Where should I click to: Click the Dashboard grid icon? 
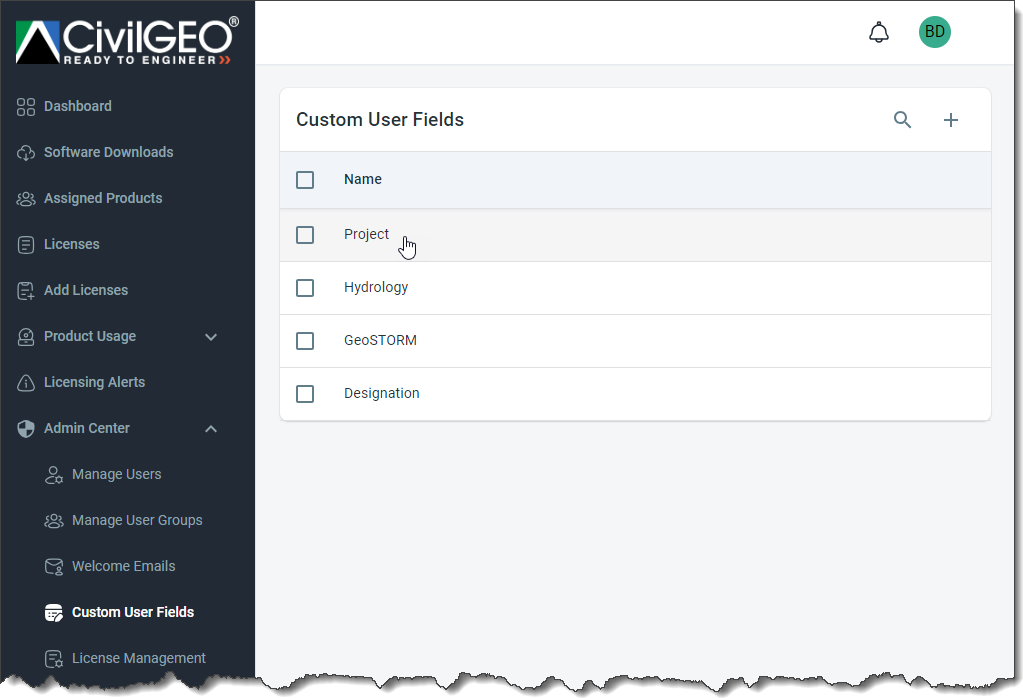(25, 106)
